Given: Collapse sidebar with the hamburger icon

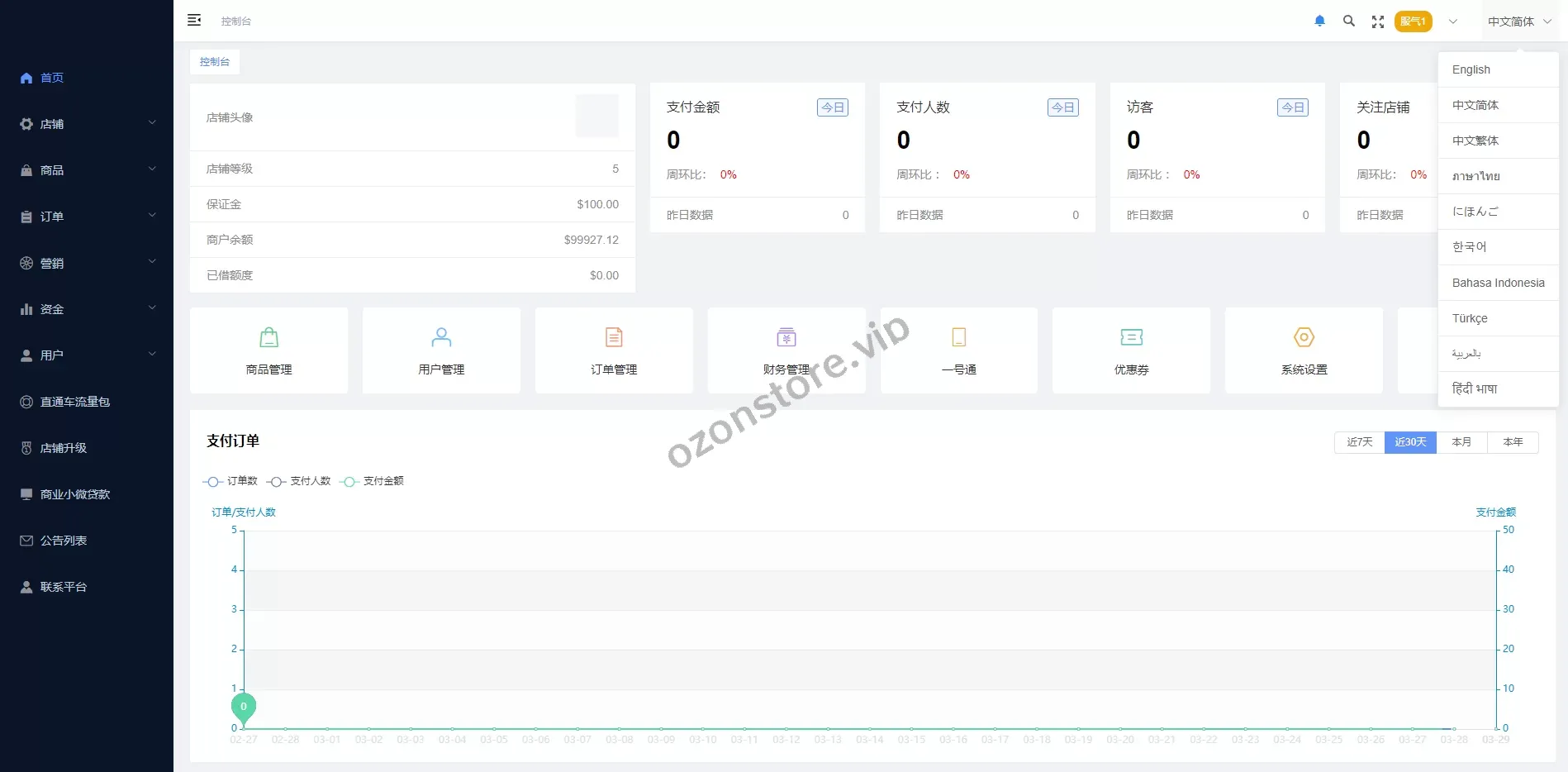Looking at the screenshot, I should coord(194,21).
